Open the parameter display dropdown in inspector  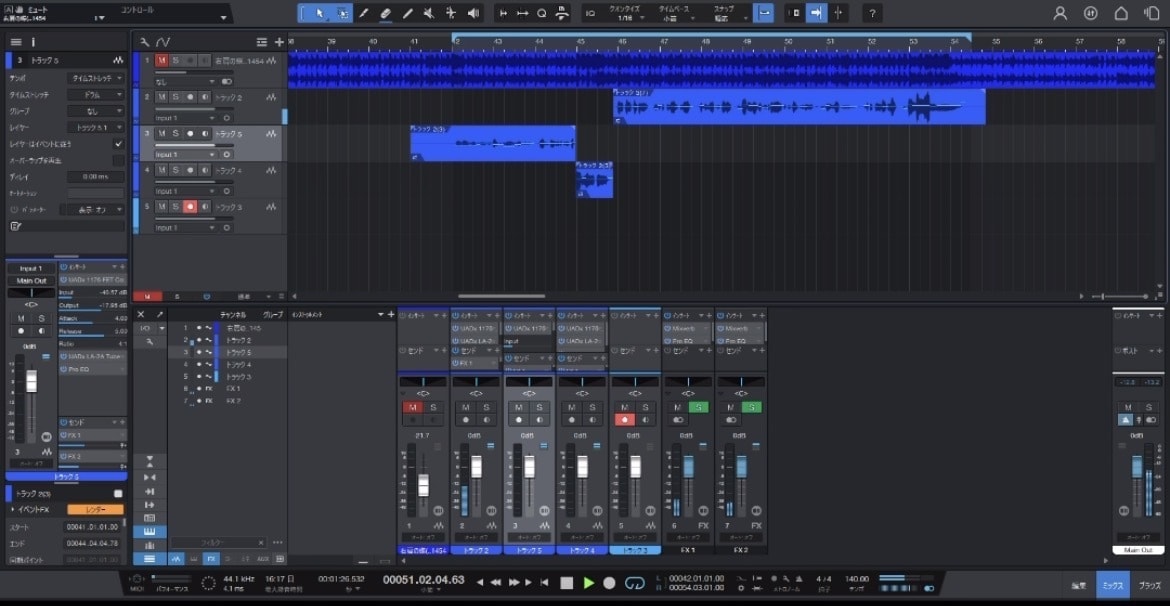(96, 210)
